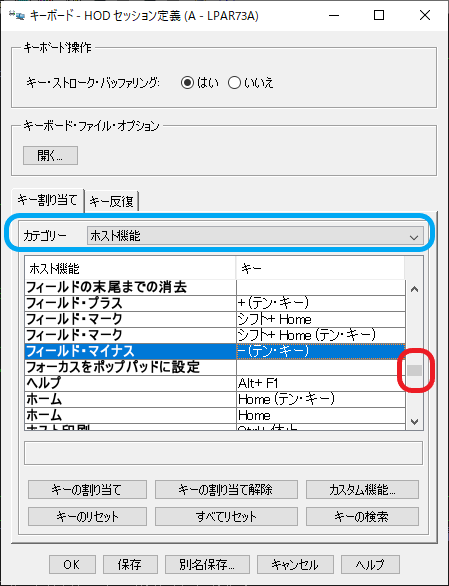Click the キーの割り当て button
449x586 pixels.
click(x=87, y=490)
